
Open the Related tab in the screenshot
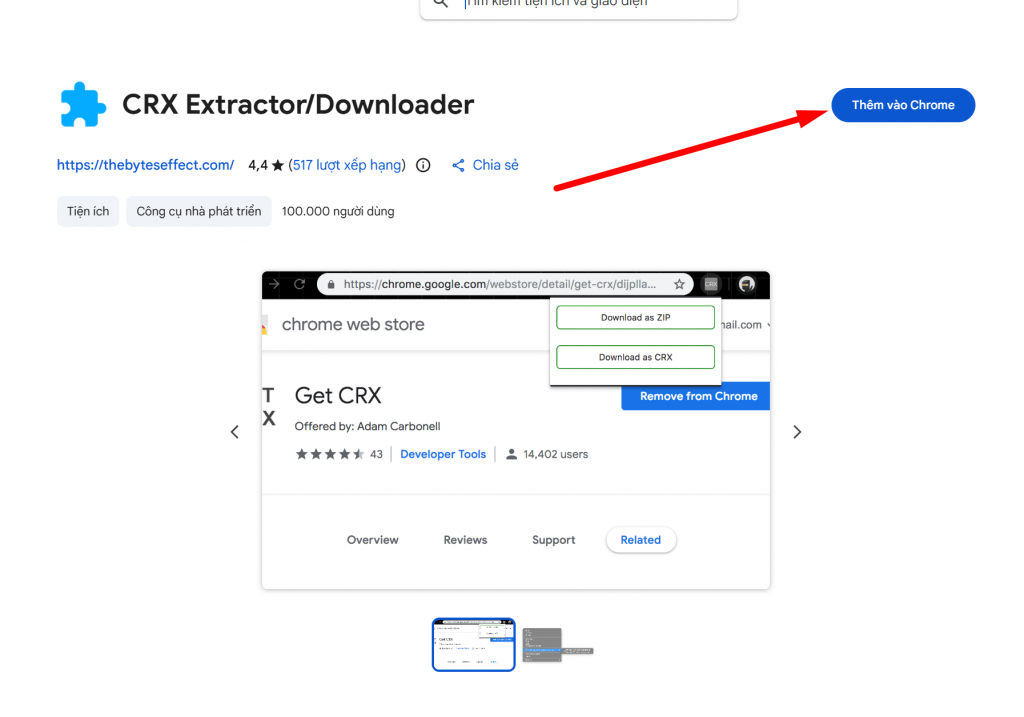point(641,540)
